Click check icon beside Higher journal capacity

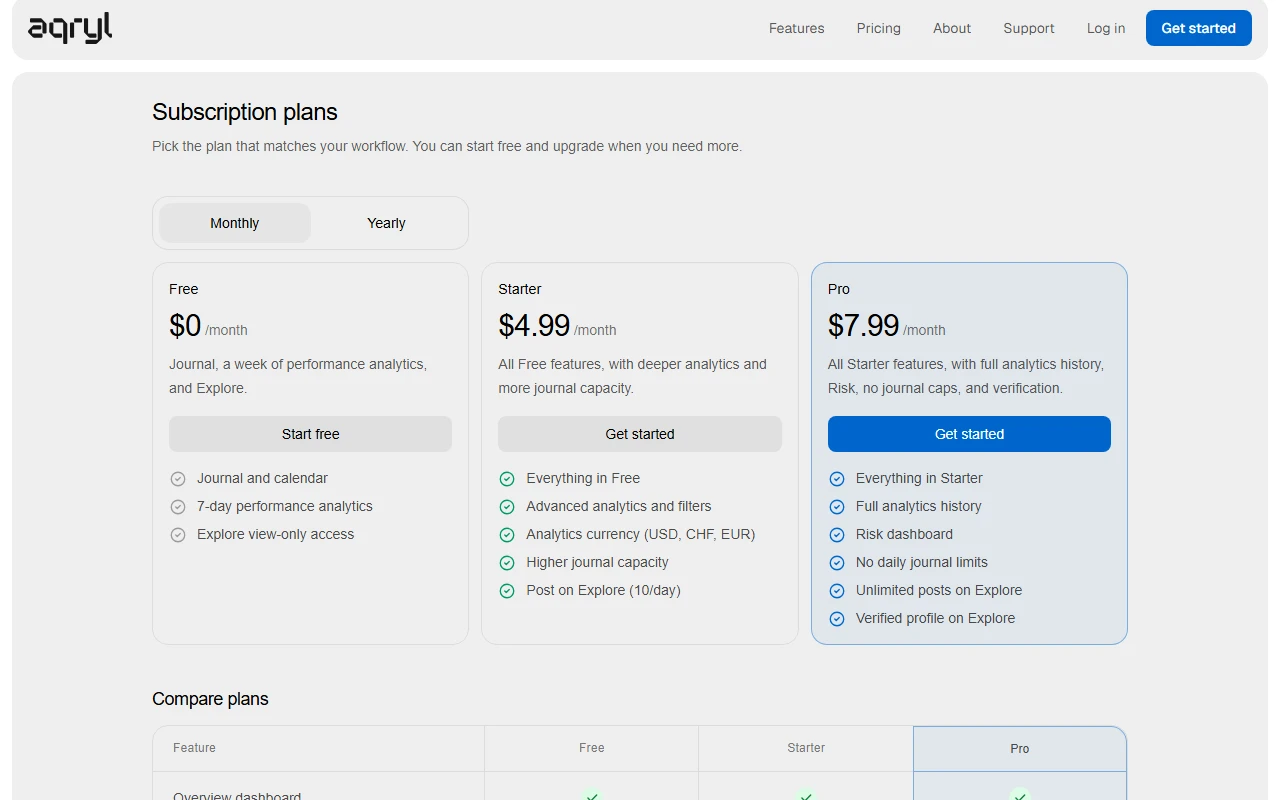(507, 563)
